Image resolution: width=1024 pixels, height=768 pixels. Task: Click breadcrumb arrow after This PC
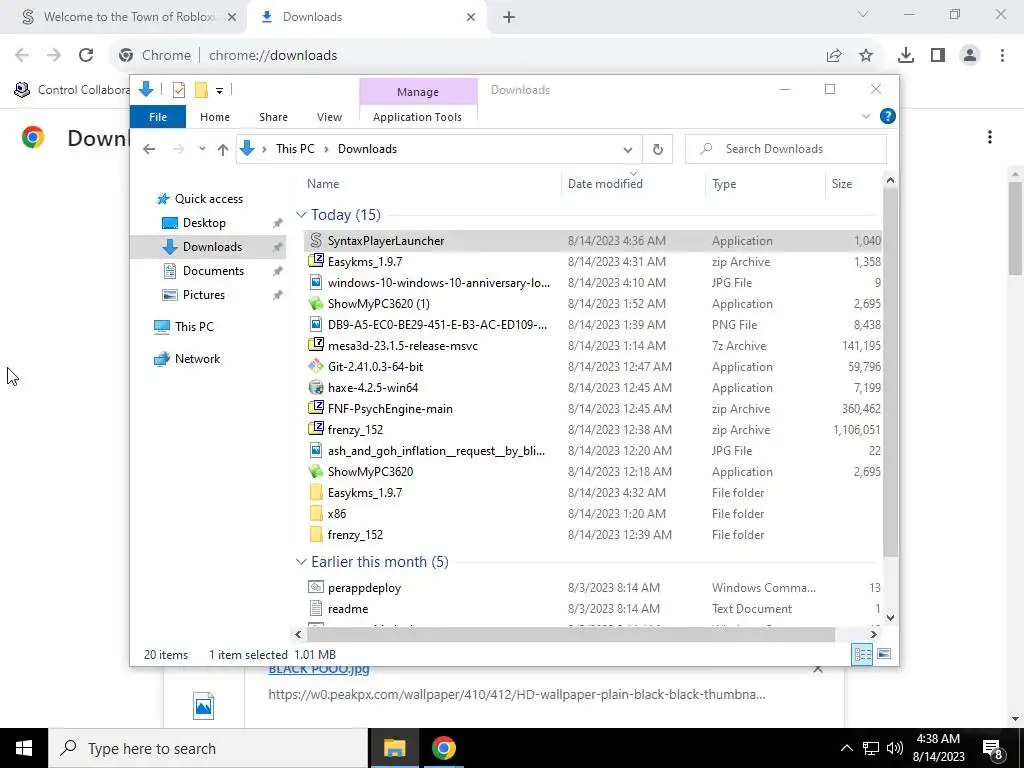(x=326, y=150)
